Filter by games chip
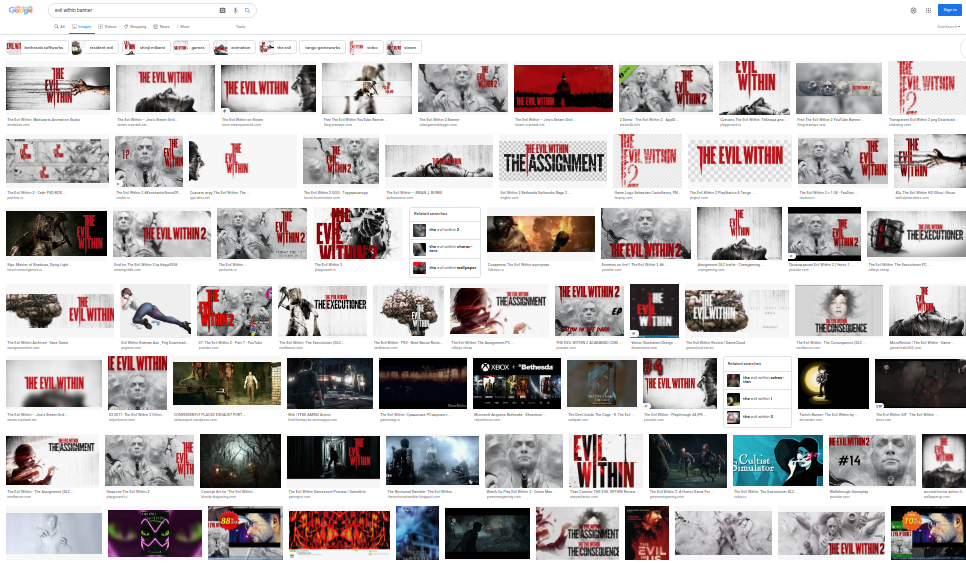Image resolution: width=966 pixels, height=563 pixels. (x=191, y=47)
